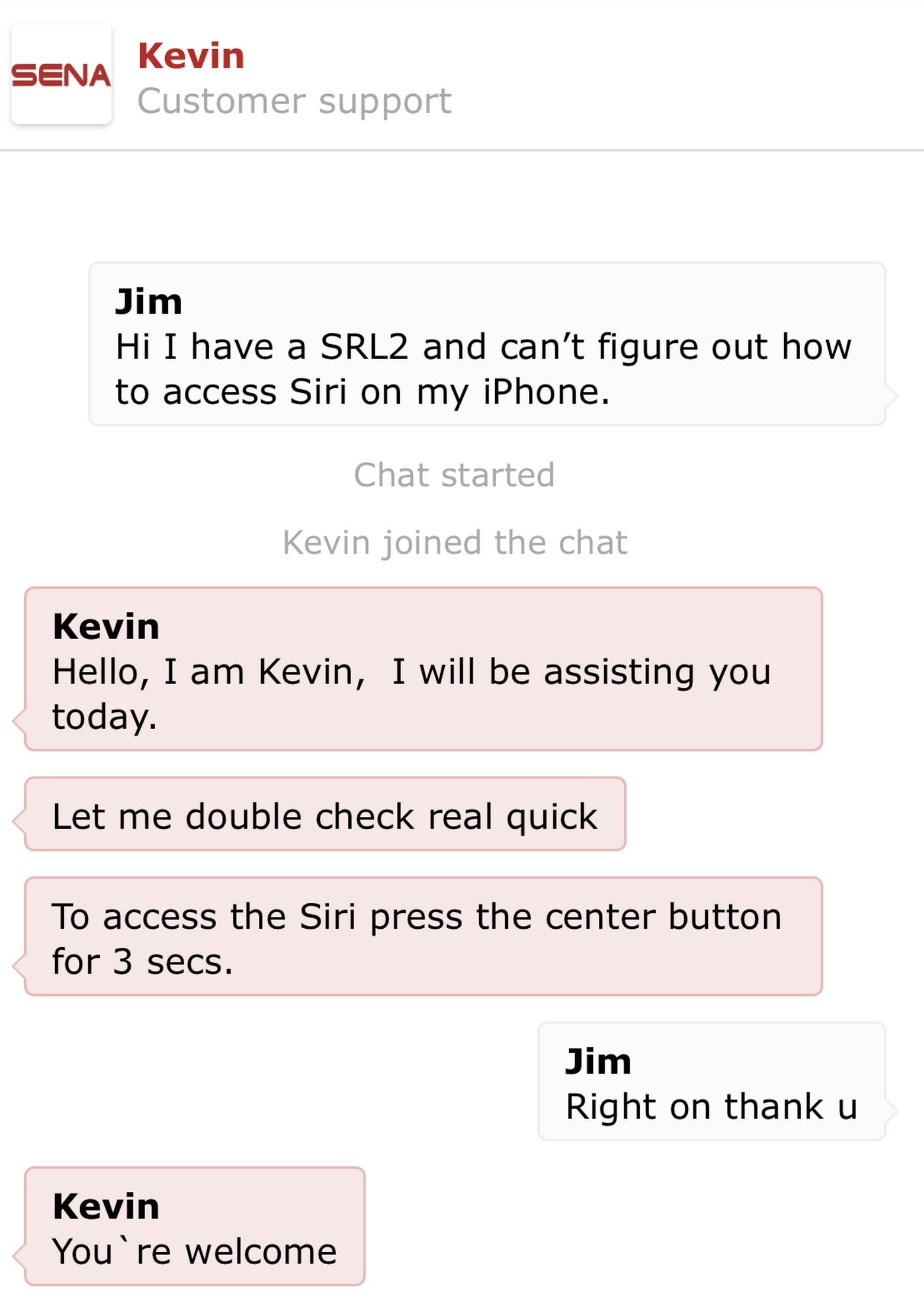Click "3 secs" in Kevin's instruction

(x=172, y=961)
